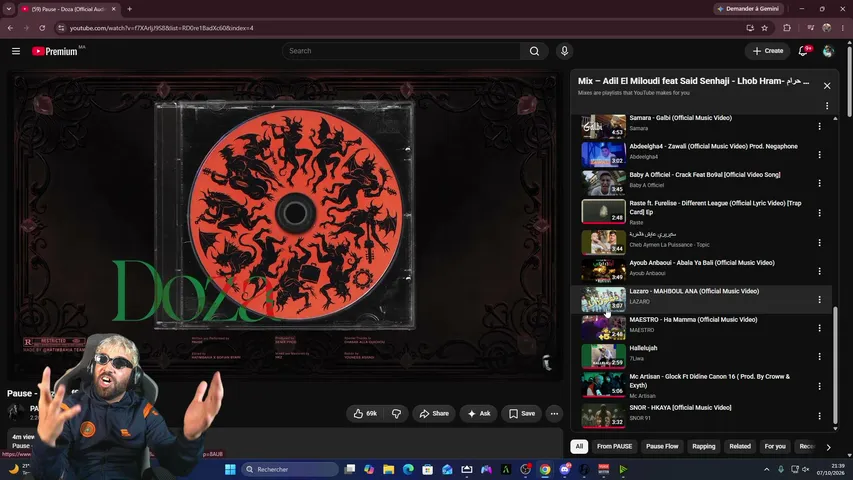853x480 pixels.
Task: Open tab search dropdown arrow
Action: (x=9, y=9)
